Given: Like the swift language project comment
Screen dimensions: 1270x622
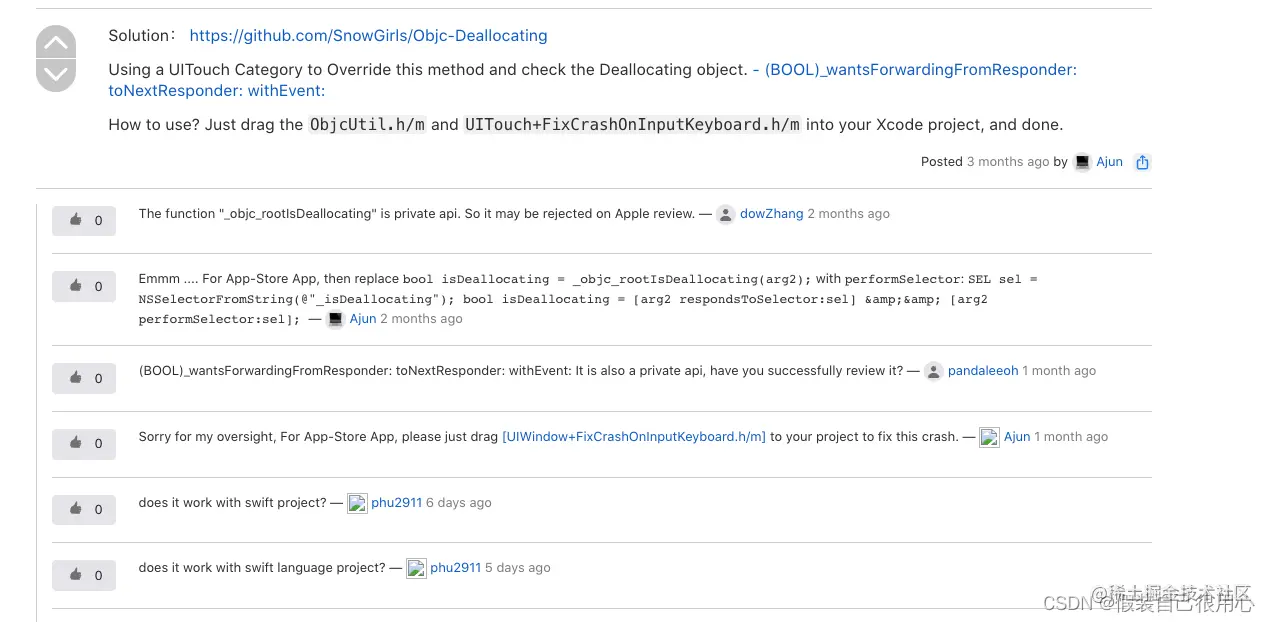Looking at the screenshot, I should coord(84,575).
